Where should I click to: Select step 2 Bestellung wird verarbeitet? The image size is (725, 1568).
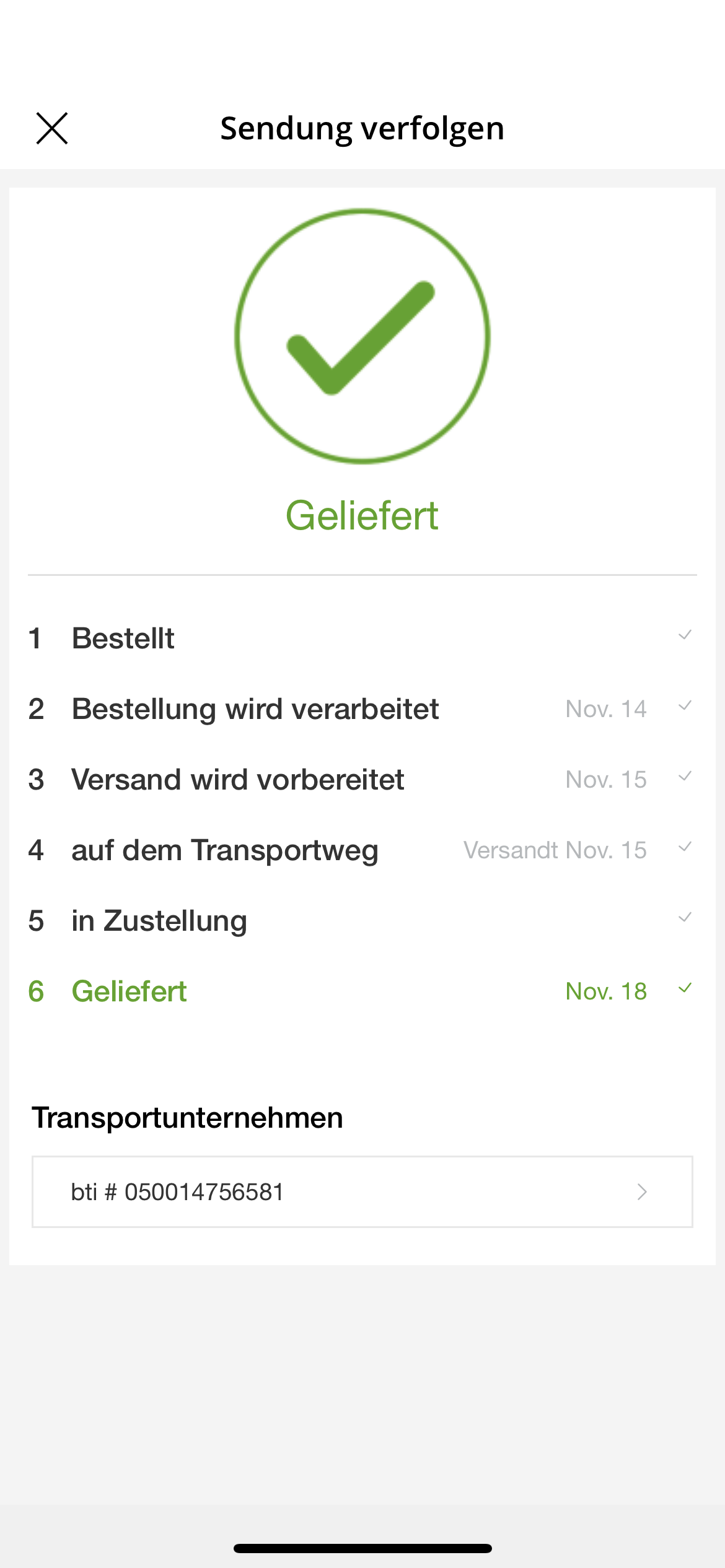point(255,709)
